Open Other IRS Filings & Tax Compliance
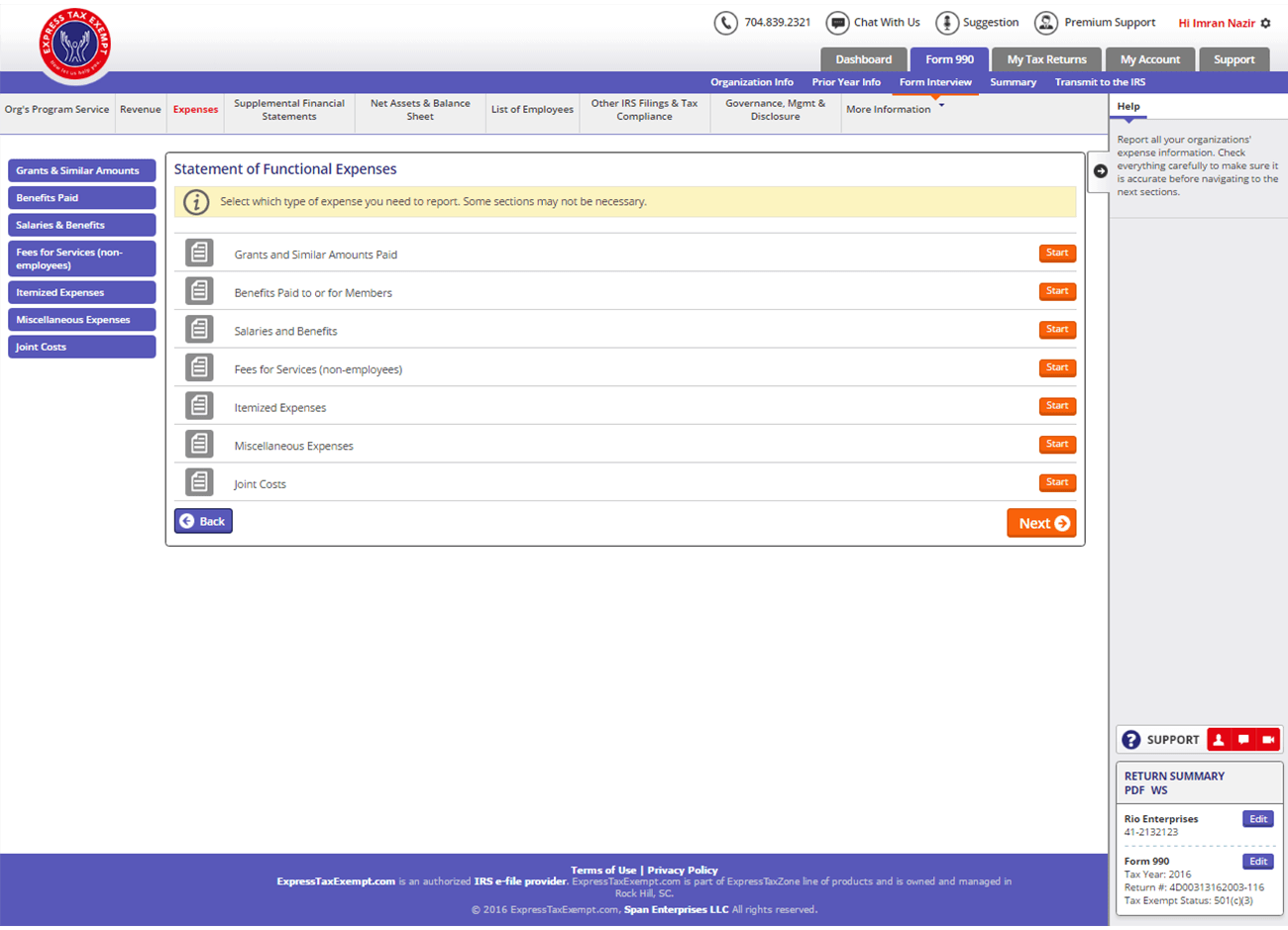 tap(644, 110)
